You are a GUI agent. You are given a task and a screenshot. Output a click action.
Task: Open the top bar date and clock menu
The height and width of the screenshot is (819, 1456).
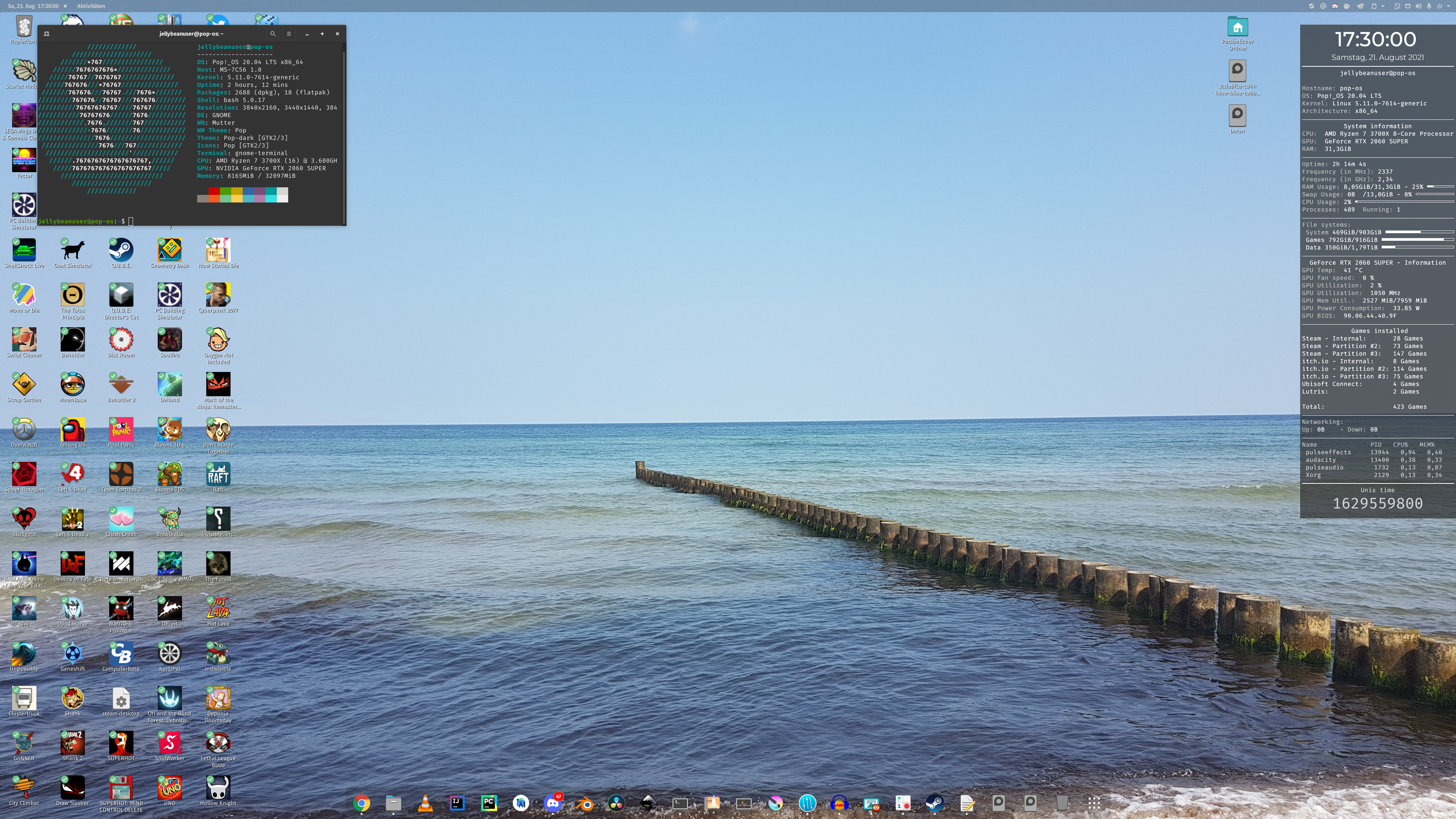coord(33,6)
